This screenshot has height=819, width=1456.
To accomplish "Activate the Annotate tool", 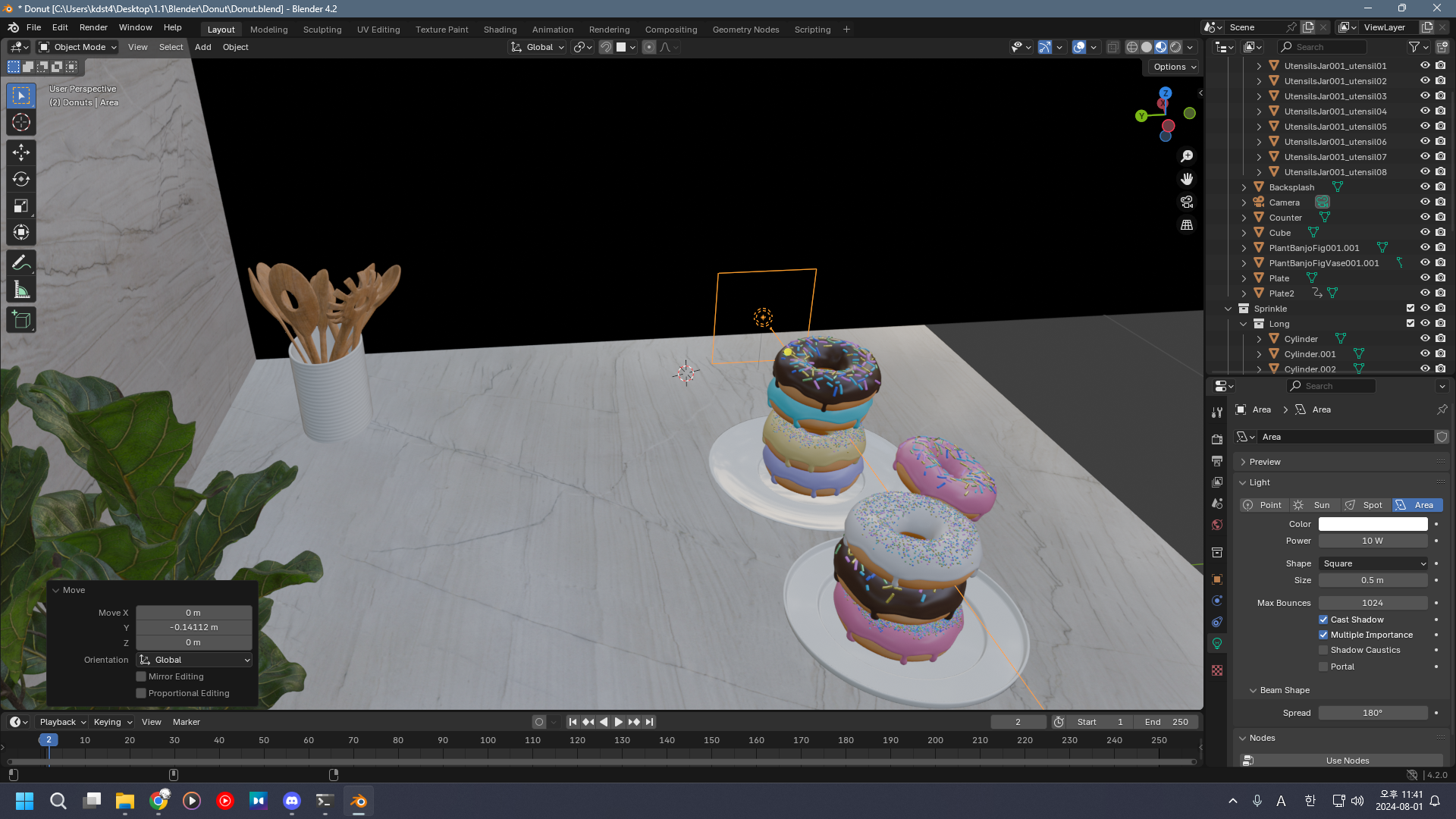I will click(x=21, y=263).
